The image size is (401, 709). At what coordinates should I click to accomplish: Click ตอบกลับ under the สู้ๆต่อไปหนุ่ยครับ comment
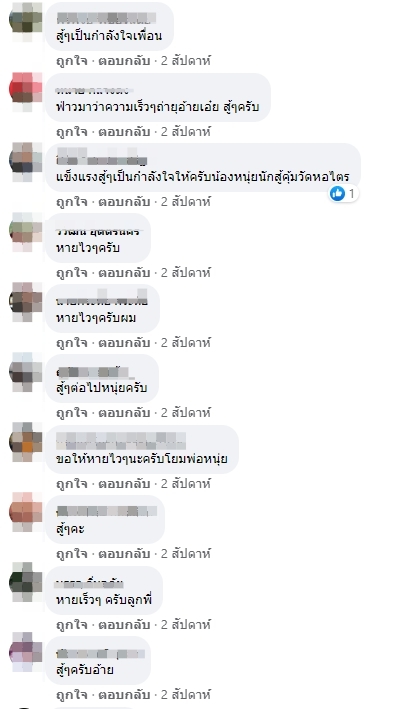coord(124,412)
